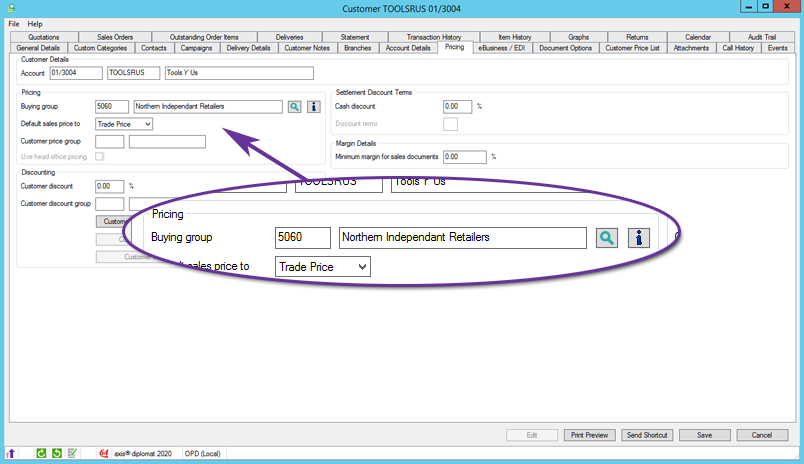Screen dimensions: 804x464
Task: Open the Default sales price to dropdown
Action: [124, 124]
